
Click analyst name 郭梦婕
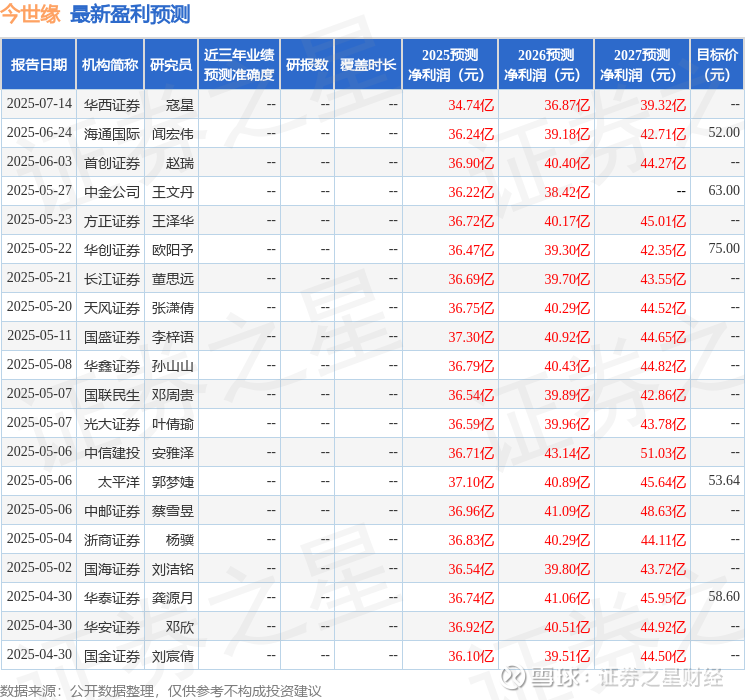(x=173, y=482)
